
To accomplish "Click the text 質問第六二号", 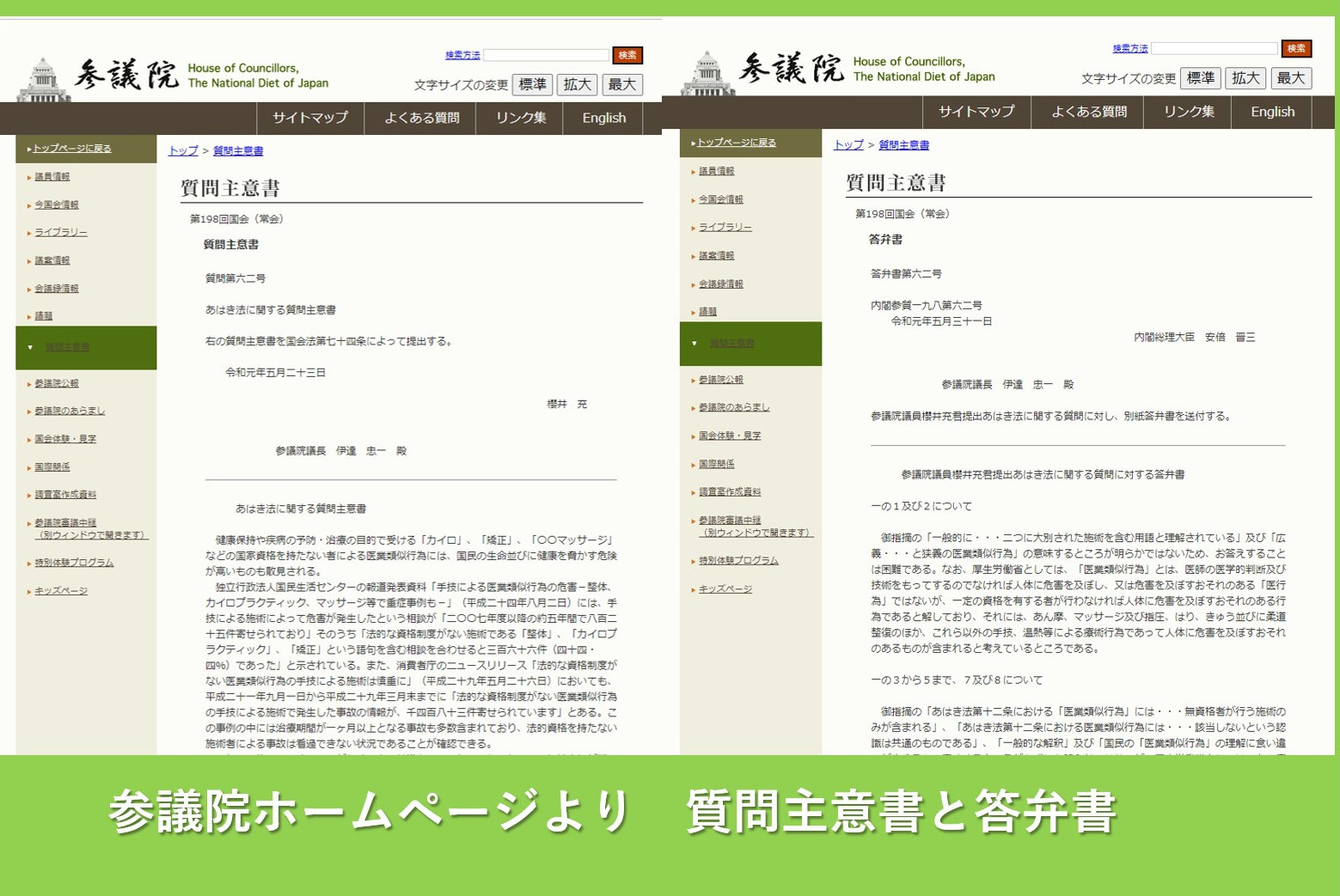I will [236, 278].
